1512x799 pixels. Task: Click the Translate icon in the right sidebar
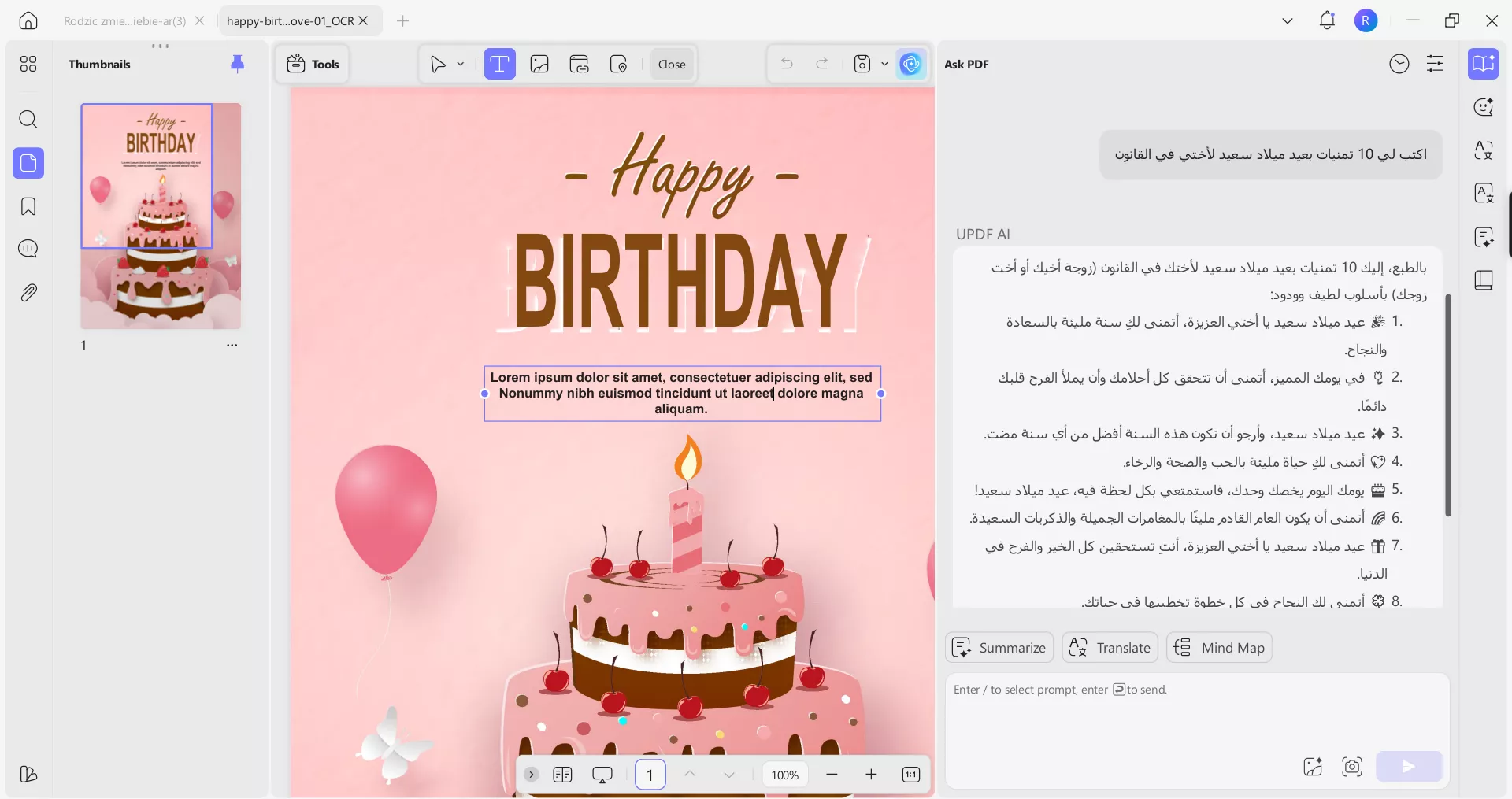pyautogui.click(x=1484, y=150)
